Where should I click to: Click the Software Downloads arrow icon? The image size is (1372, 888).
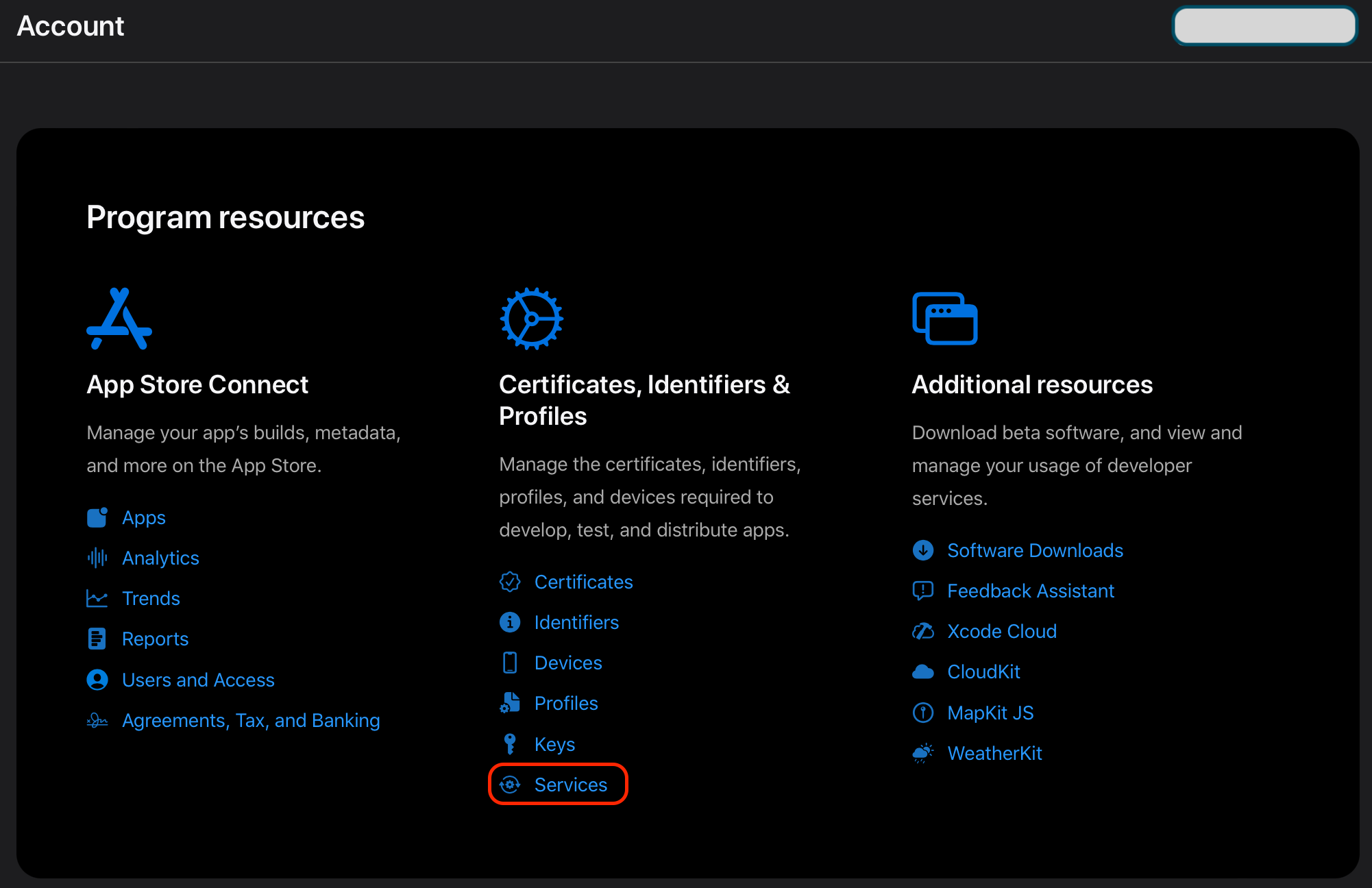923,550
